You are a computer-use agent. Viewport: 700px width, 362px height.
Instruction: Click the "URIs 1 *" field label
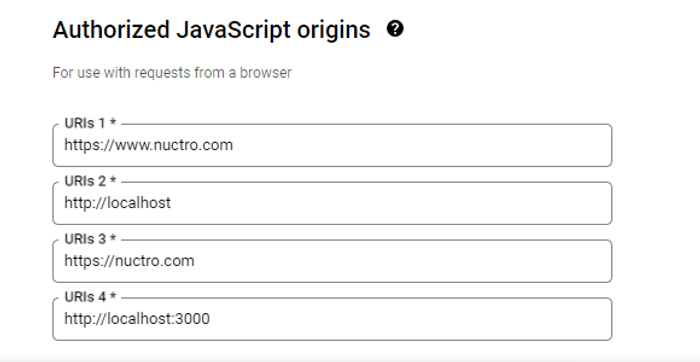pyautogui.click(x=91, y=123)
